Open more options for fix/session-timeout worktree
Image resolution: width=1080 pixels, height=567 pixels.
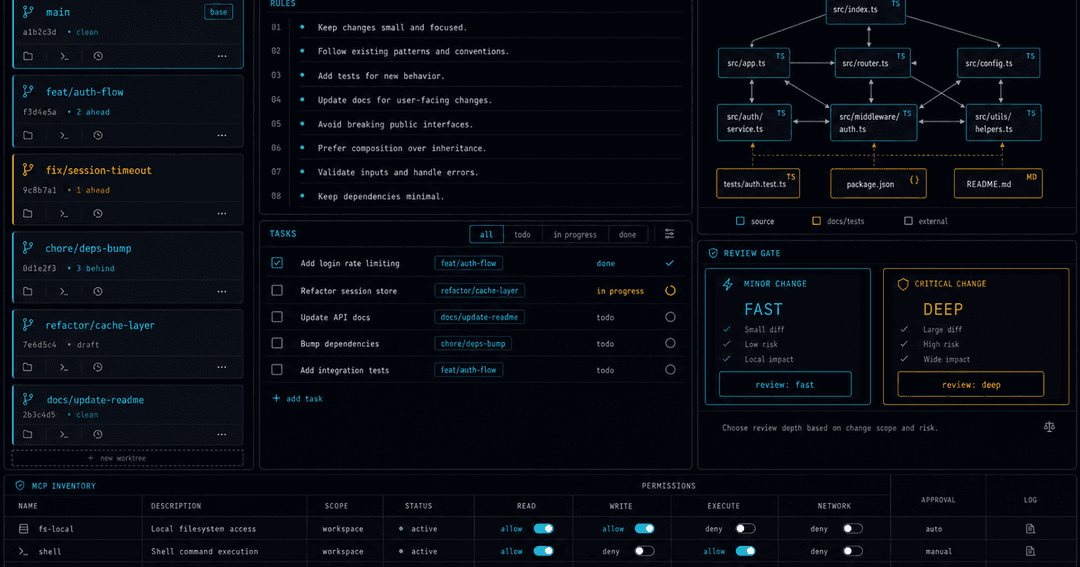tap(222, 214)
